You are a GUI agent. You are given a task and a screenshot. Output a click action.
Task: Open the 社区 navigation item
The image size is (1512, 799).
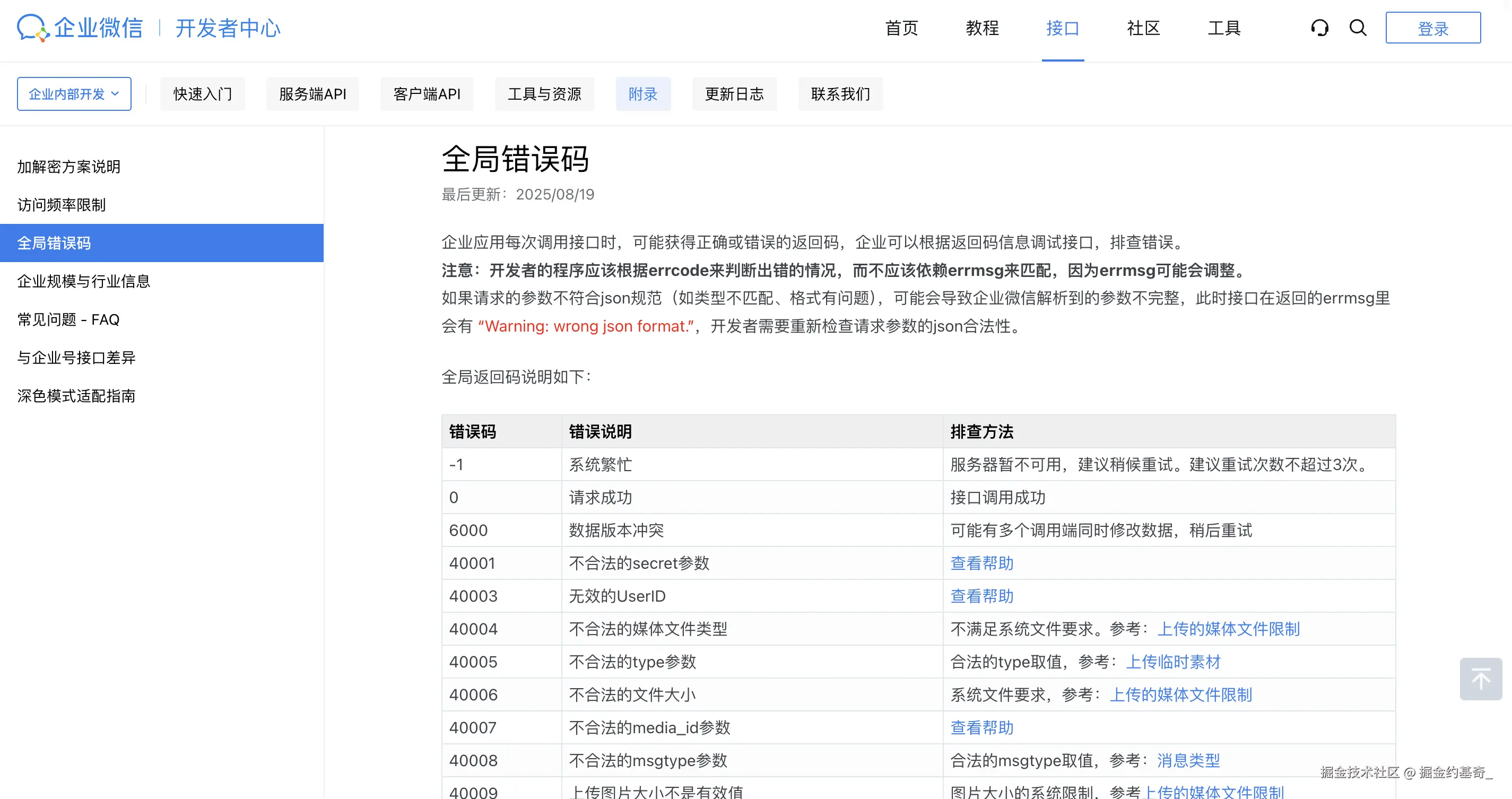1143,28
